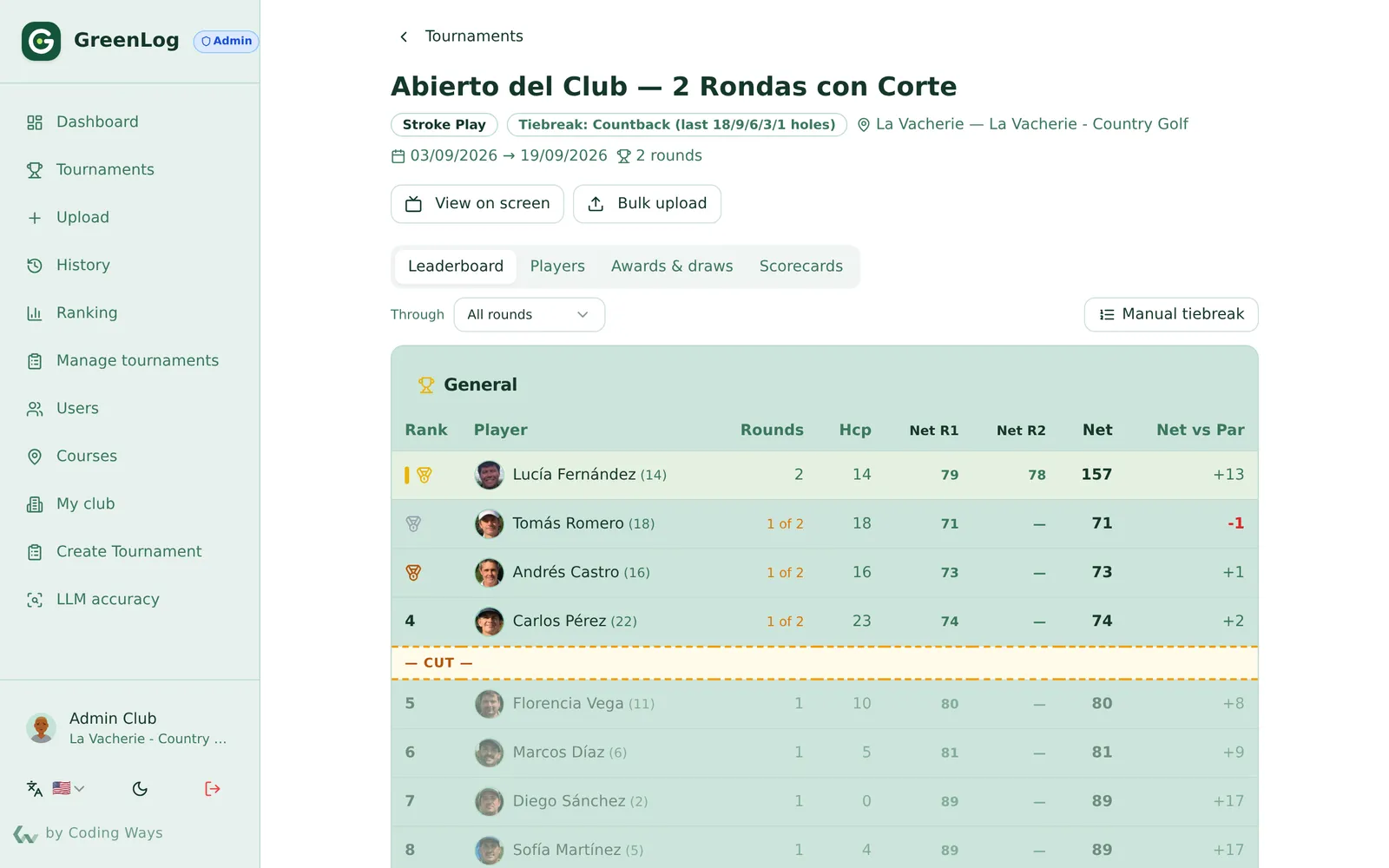The width and height of the screenshot is (1389, 868).
Task: Click the red logout icon
Action: tap(213, 788)
